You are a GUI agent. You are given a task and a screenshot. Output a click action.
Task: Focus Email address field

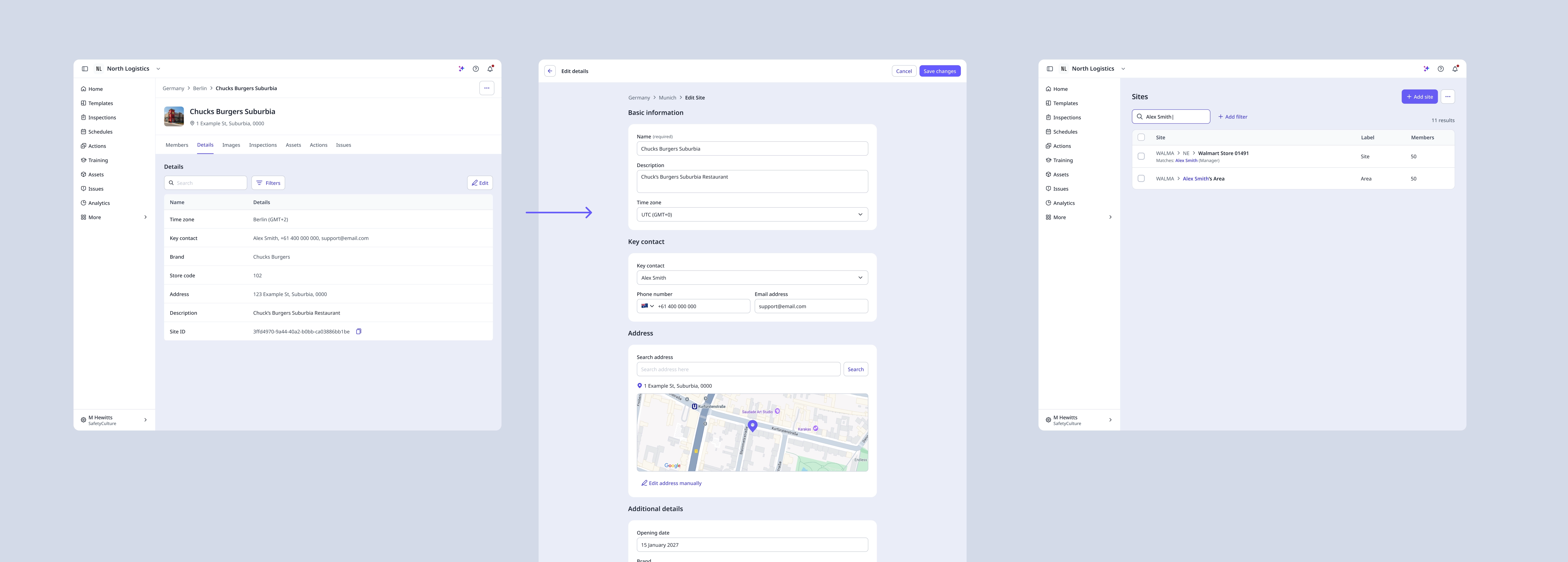[x=811, y=306]
